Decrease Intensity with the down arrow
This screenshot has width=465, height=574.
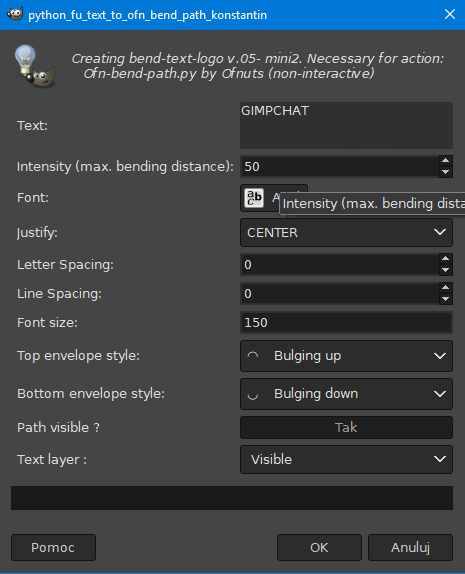point(446,172)
